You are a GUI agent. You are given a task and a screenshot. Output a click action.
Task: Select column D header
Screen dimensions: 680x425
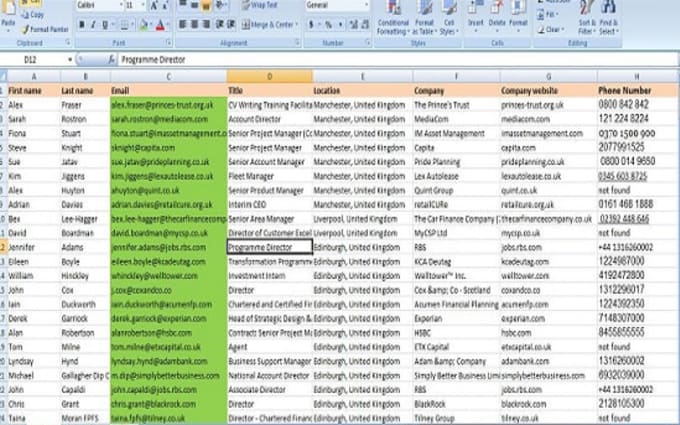click(x=269, y=77)
